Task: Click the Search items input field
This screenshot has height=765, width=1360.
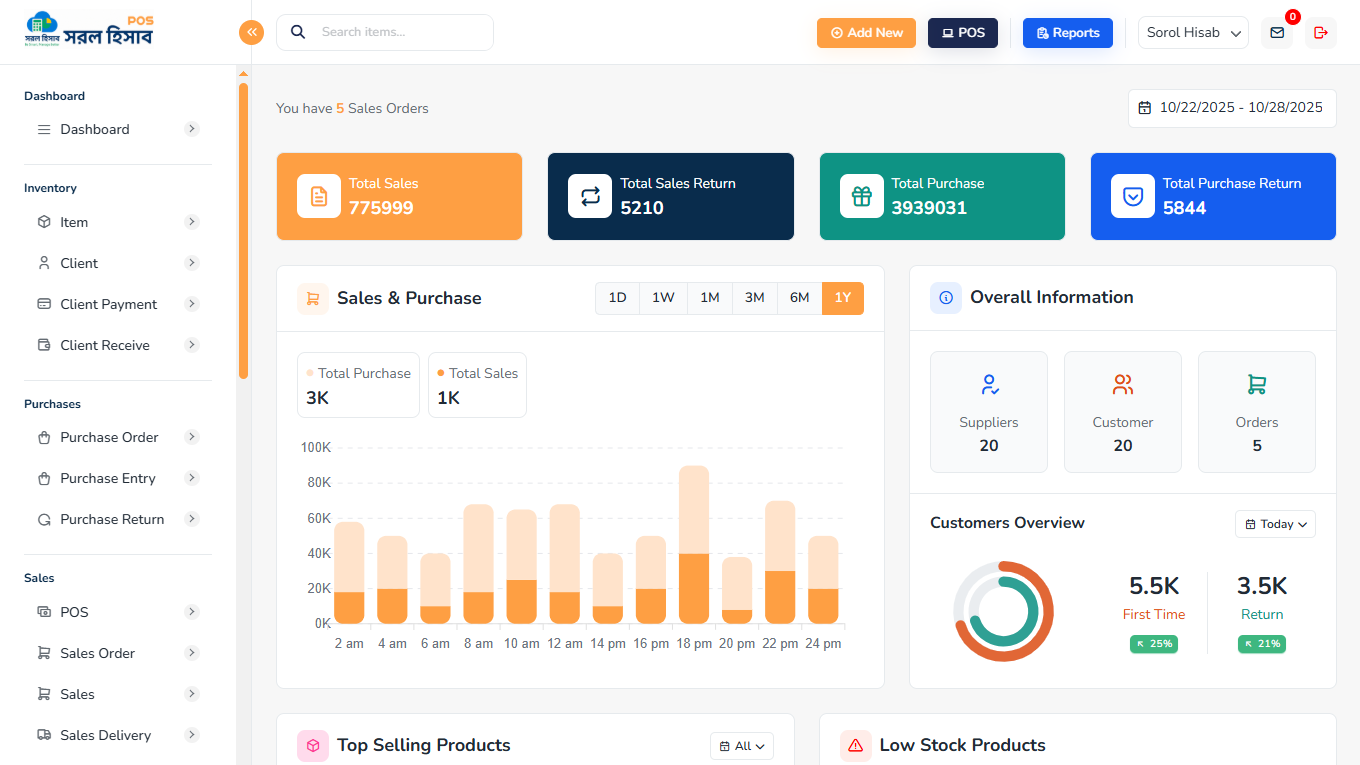Action: tap(400, 32)
